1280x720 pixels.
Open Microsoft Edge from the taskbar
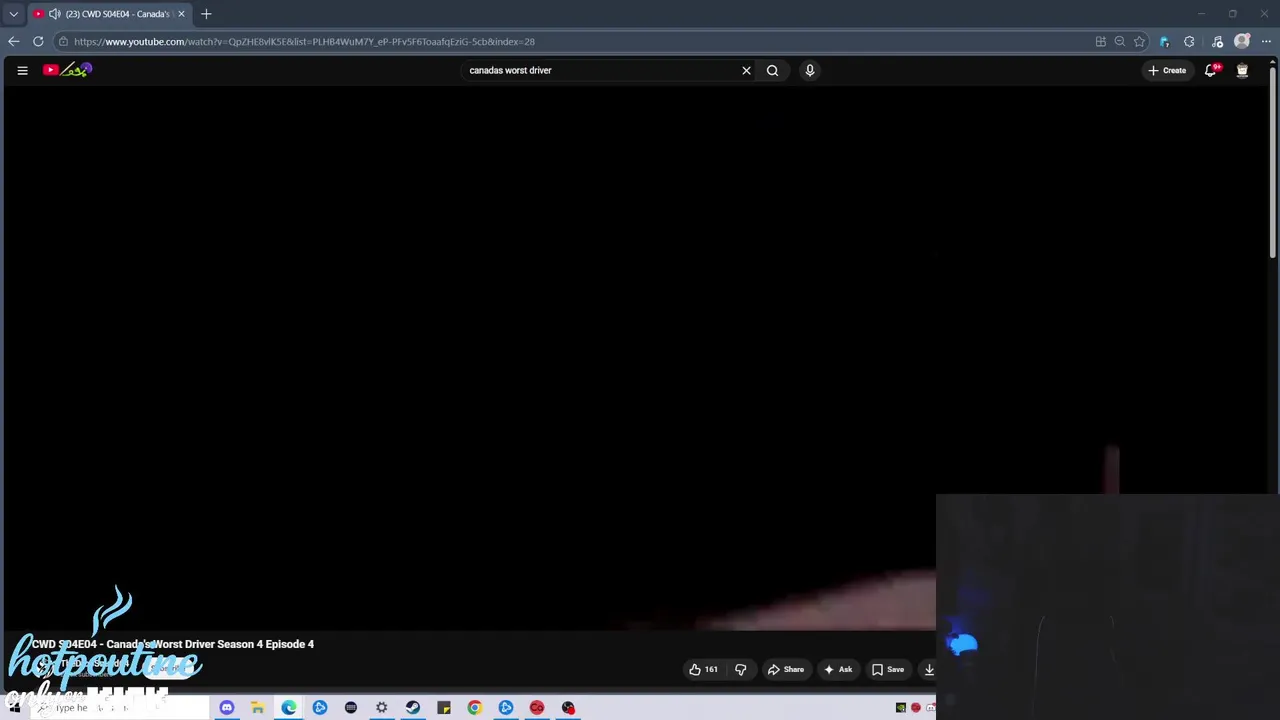[x=289, y=708]
